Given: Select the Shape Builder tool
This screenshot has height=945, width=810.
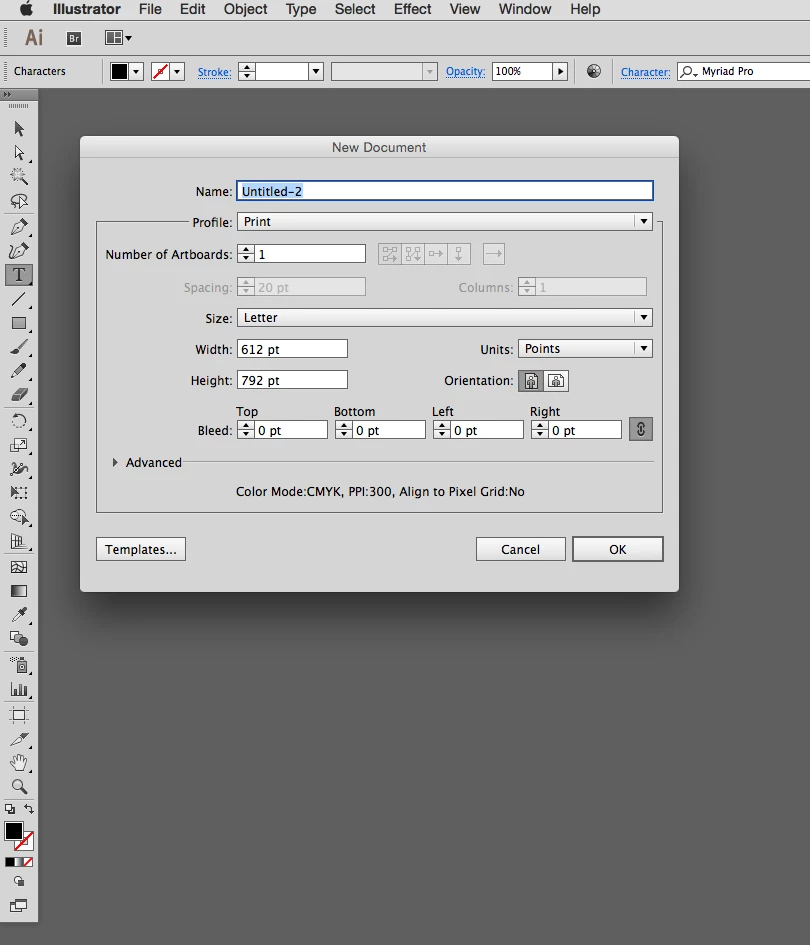Looking at the screenshot, I should click(x=19, y=516).
